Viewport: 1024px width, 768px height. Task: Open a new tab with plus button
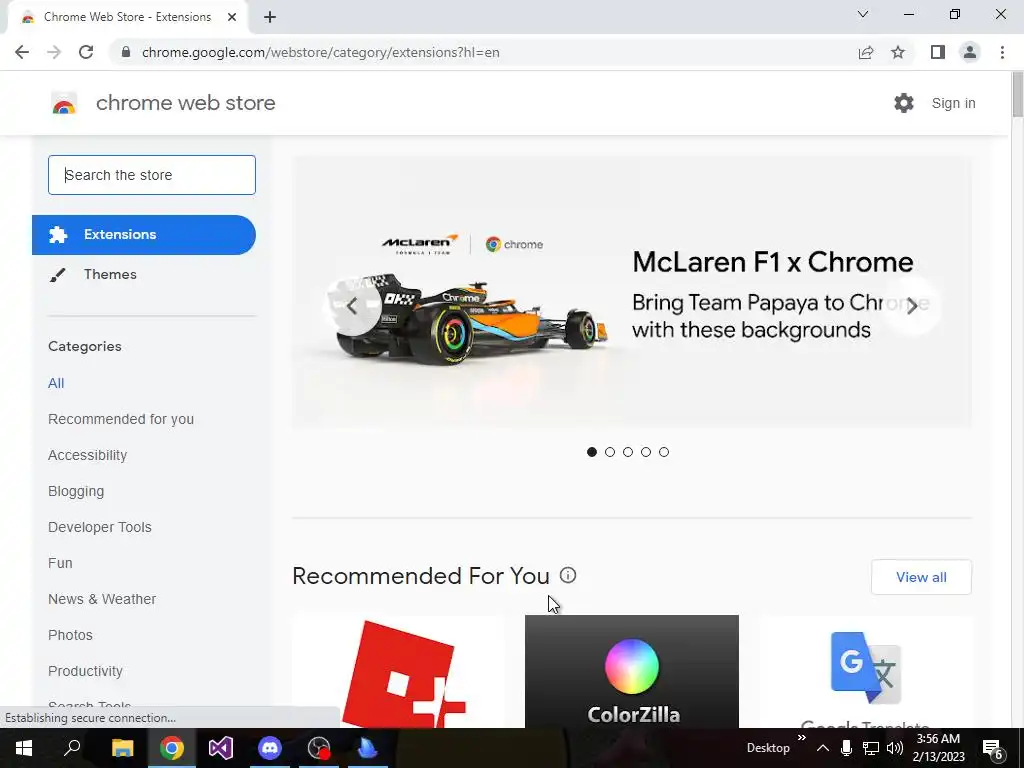[x=270, y=17]
